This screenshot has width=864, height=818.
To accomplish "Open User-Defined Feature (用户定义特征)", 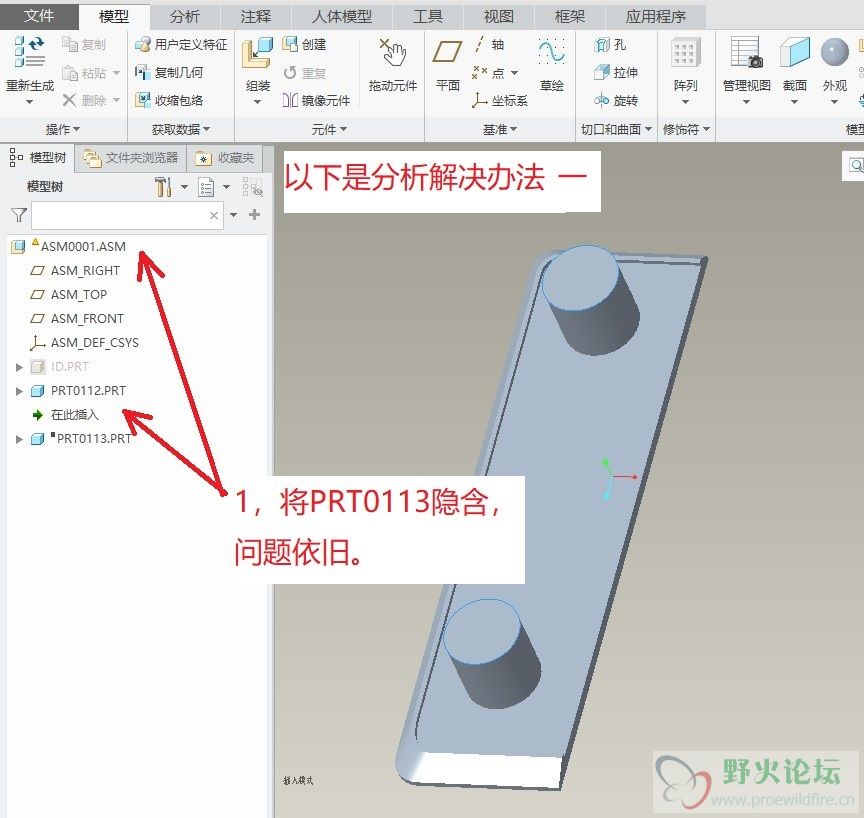I will click(x=181, y=44).
